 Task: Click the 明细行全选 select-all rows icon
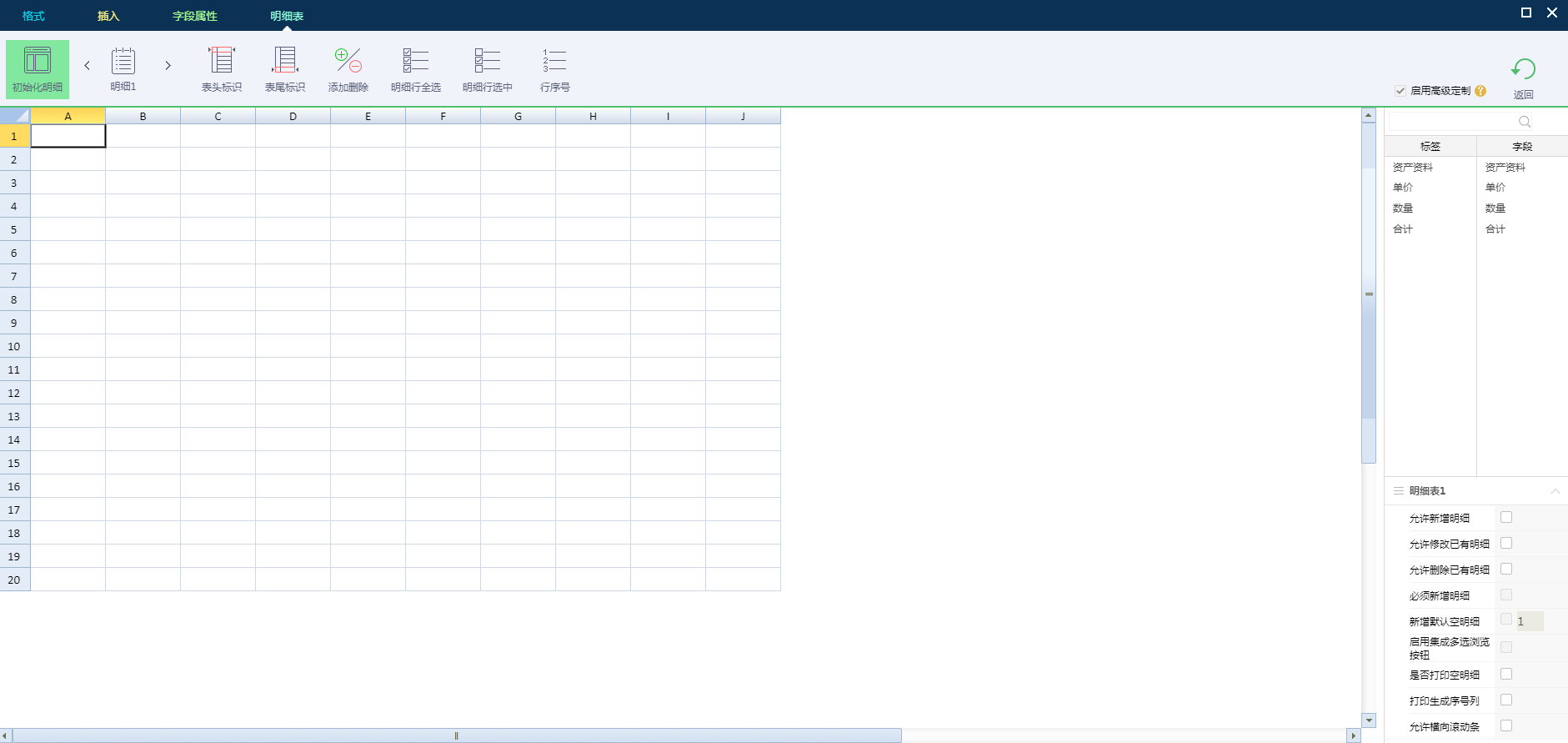click(x=415, y=62)
